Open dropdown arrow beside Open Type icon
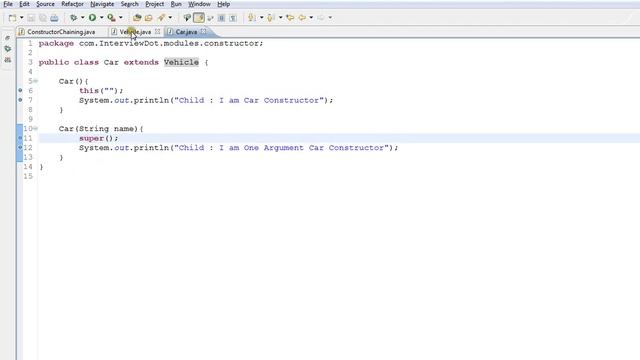This screenshot has height=360, width=640. (x=170, y=18)
